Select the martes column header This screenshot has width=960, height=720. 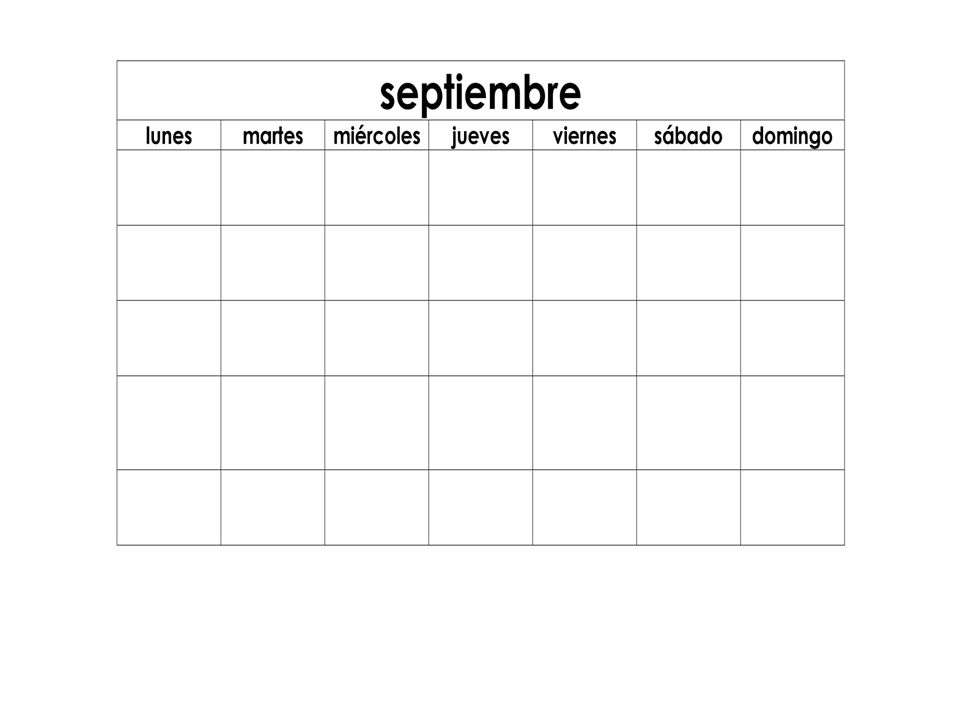point(272,135)
